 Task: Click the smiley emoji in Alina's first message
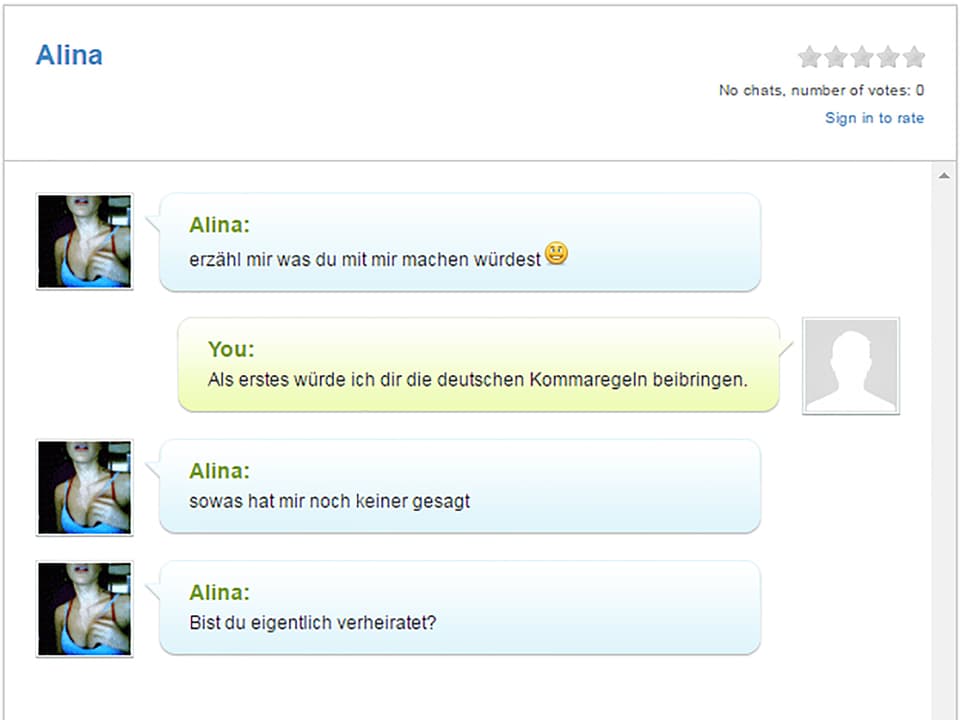(557, 254)
